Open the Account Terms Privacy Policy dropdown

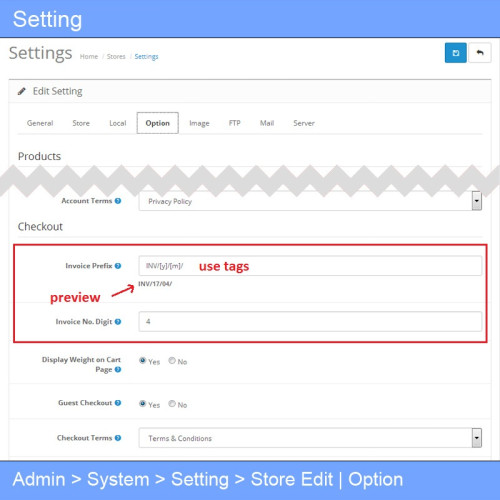coord(310,201)
